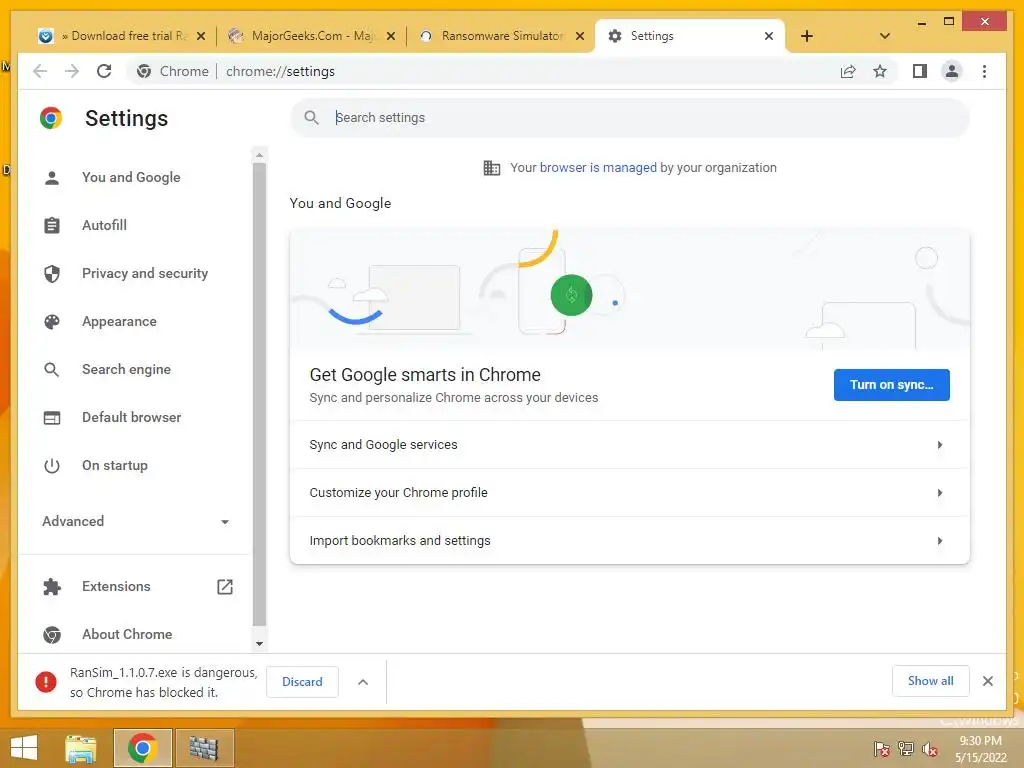The width and height of the screenshot is (1024, 768).
Task: Reload the settings page
Action: pos(104,71)
